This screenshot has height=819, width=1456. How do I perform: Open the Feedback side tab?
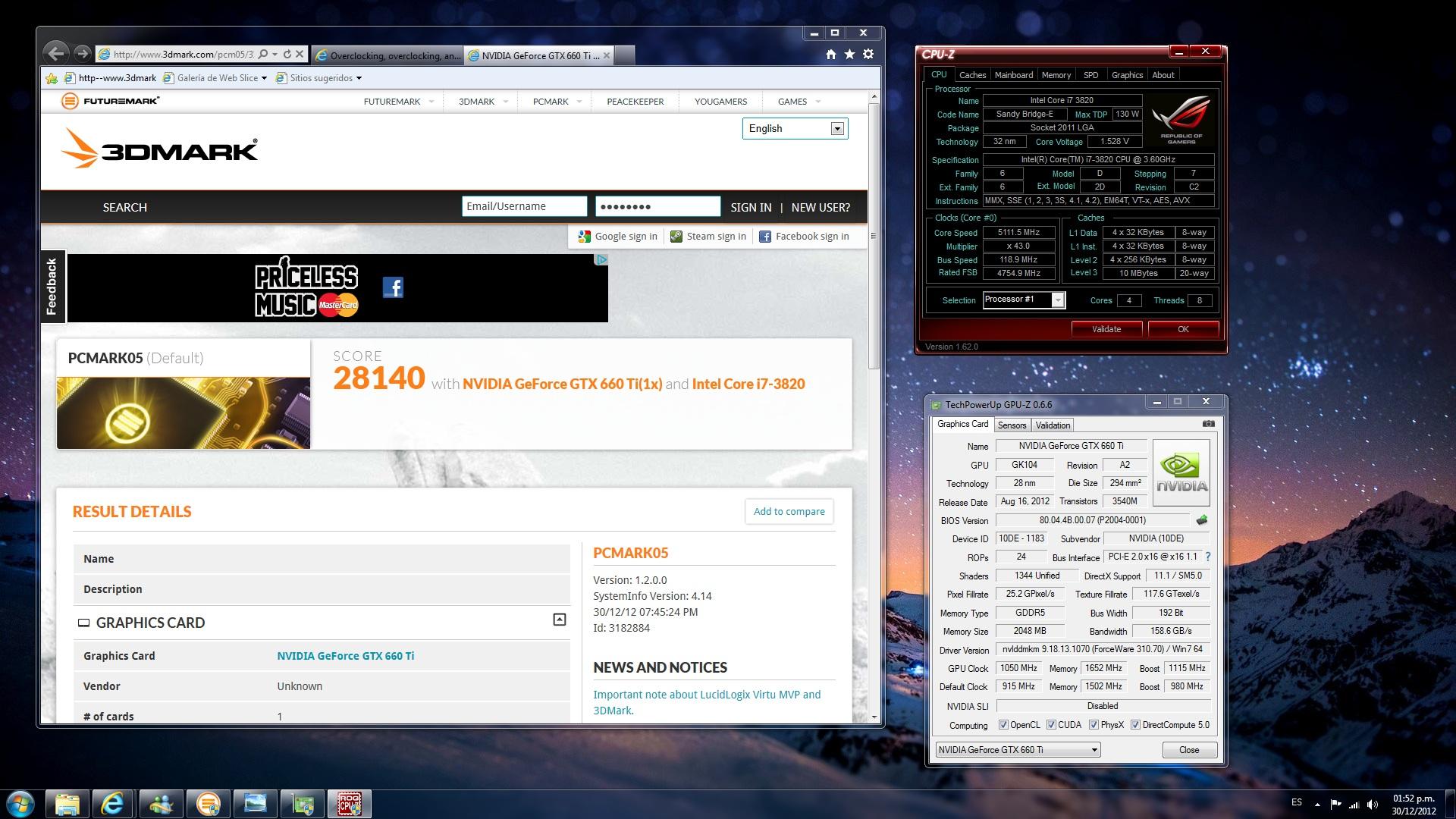(x=52, y=287)
